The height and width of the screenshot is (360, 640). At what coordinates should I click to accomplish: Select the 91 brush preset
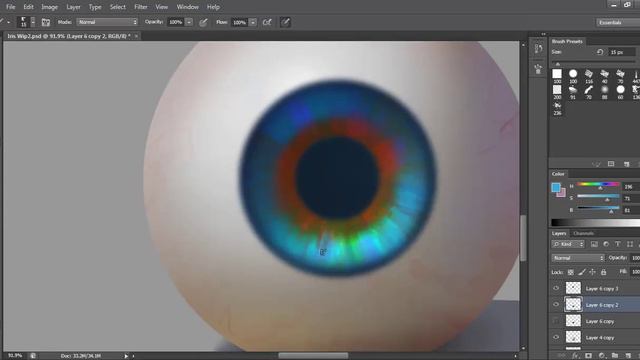pos(573,91)
